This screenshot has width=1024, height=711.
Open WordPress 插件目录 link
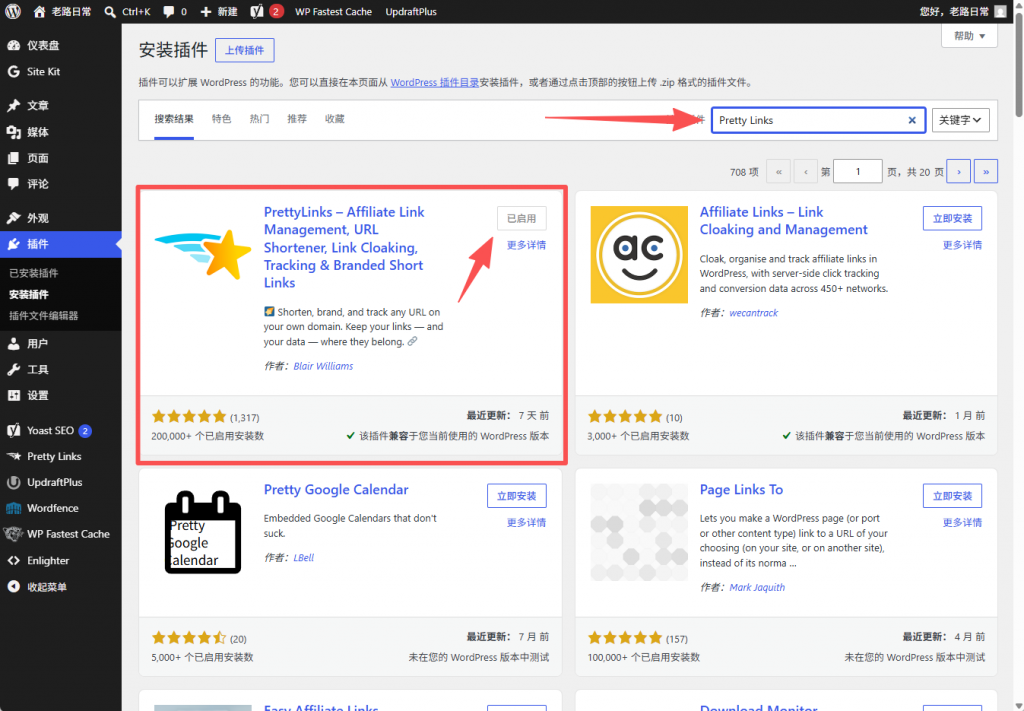[434, 82]
